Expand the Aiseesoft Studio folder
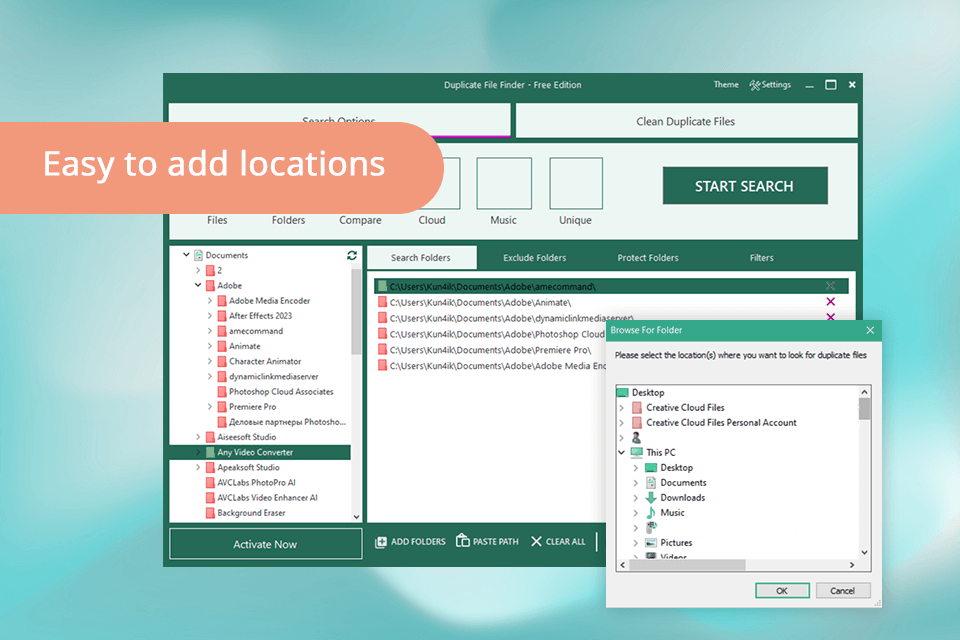The width and height of the screenshot is (960, 640). pos(198,437)
